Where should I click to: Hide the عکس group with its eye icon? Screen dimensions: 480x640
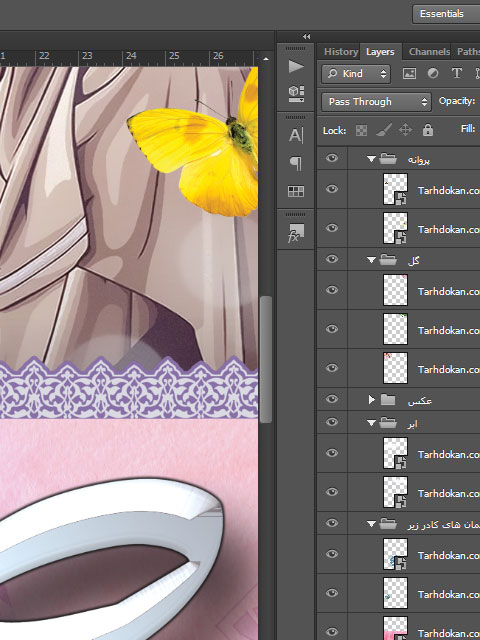pos(332,399)
